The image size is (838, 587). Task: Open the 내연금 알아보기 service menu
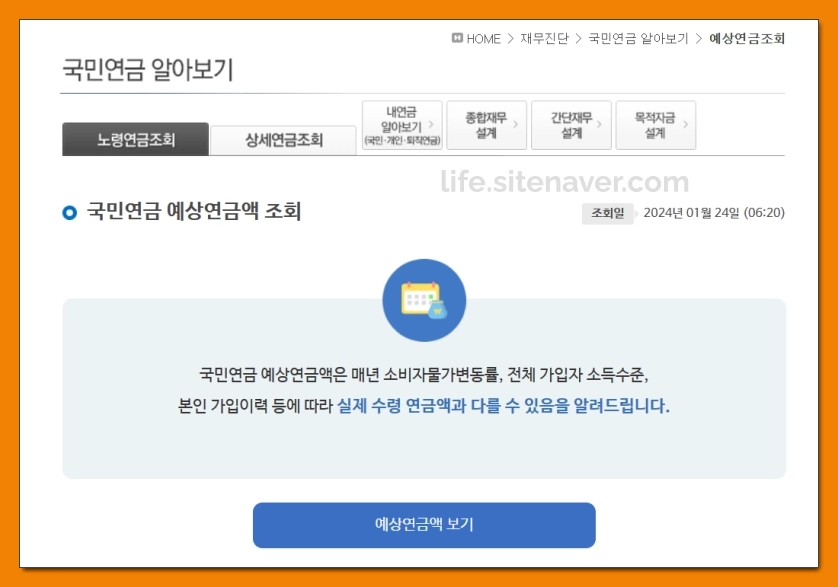point(400,124)
